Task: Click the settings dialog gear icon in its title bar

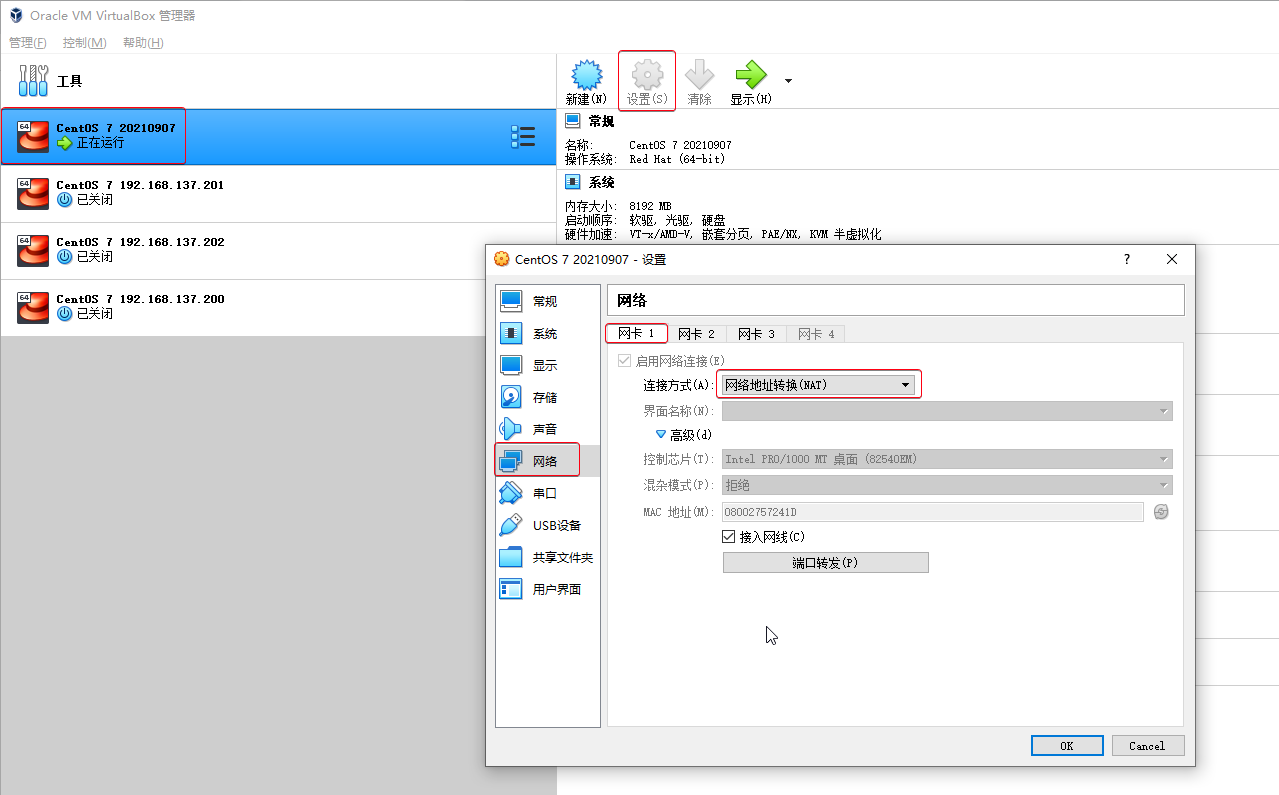Action: [502, 259]
